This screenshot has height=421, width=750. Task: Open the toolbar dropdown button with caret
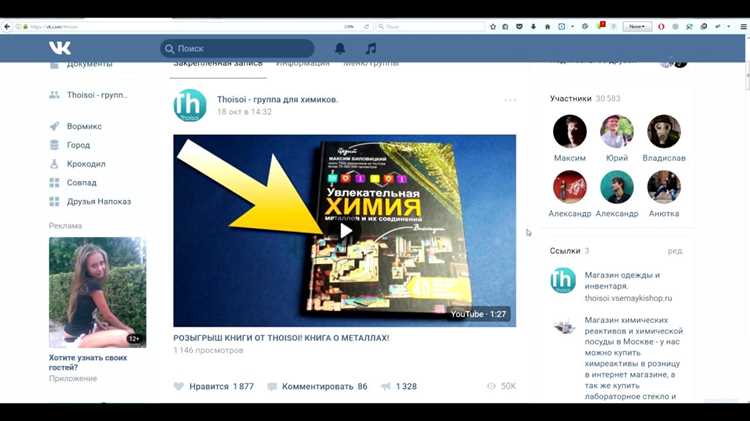[637, 27]
